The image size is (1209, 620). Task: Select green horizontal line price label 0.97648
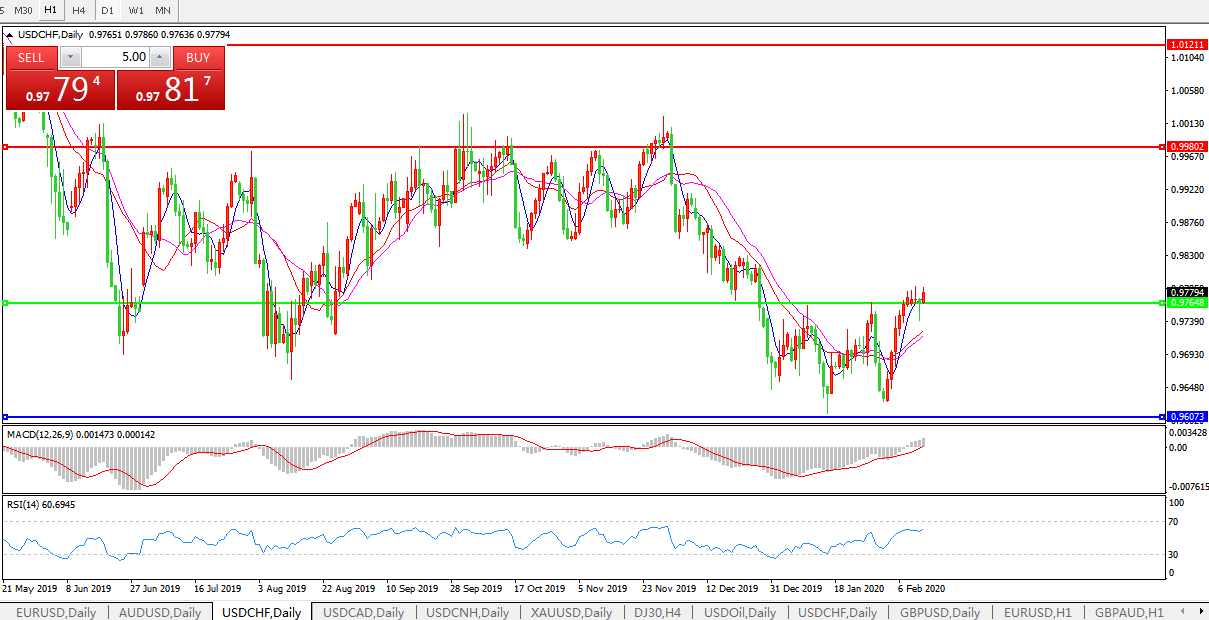point(1188,302)
